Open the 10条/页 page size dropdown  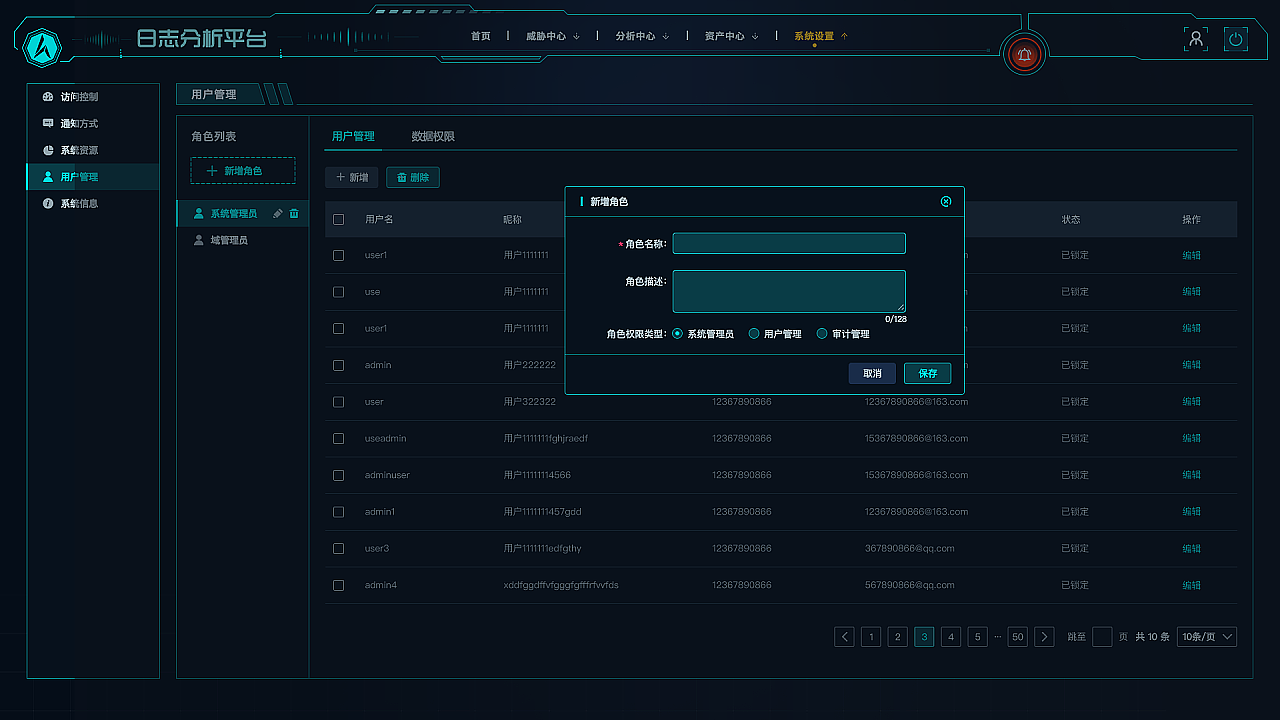tap(1207, 637)
